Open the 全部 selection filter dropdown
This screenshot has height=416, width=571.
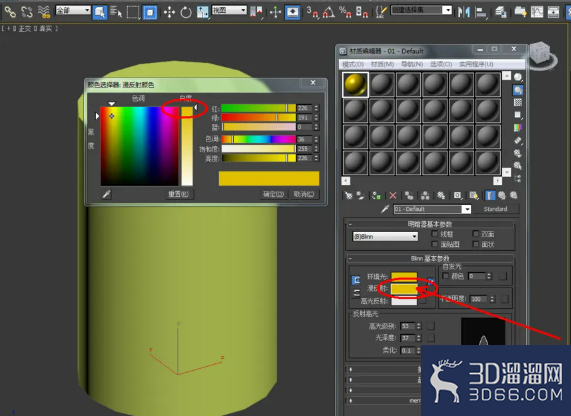point(73,10)
